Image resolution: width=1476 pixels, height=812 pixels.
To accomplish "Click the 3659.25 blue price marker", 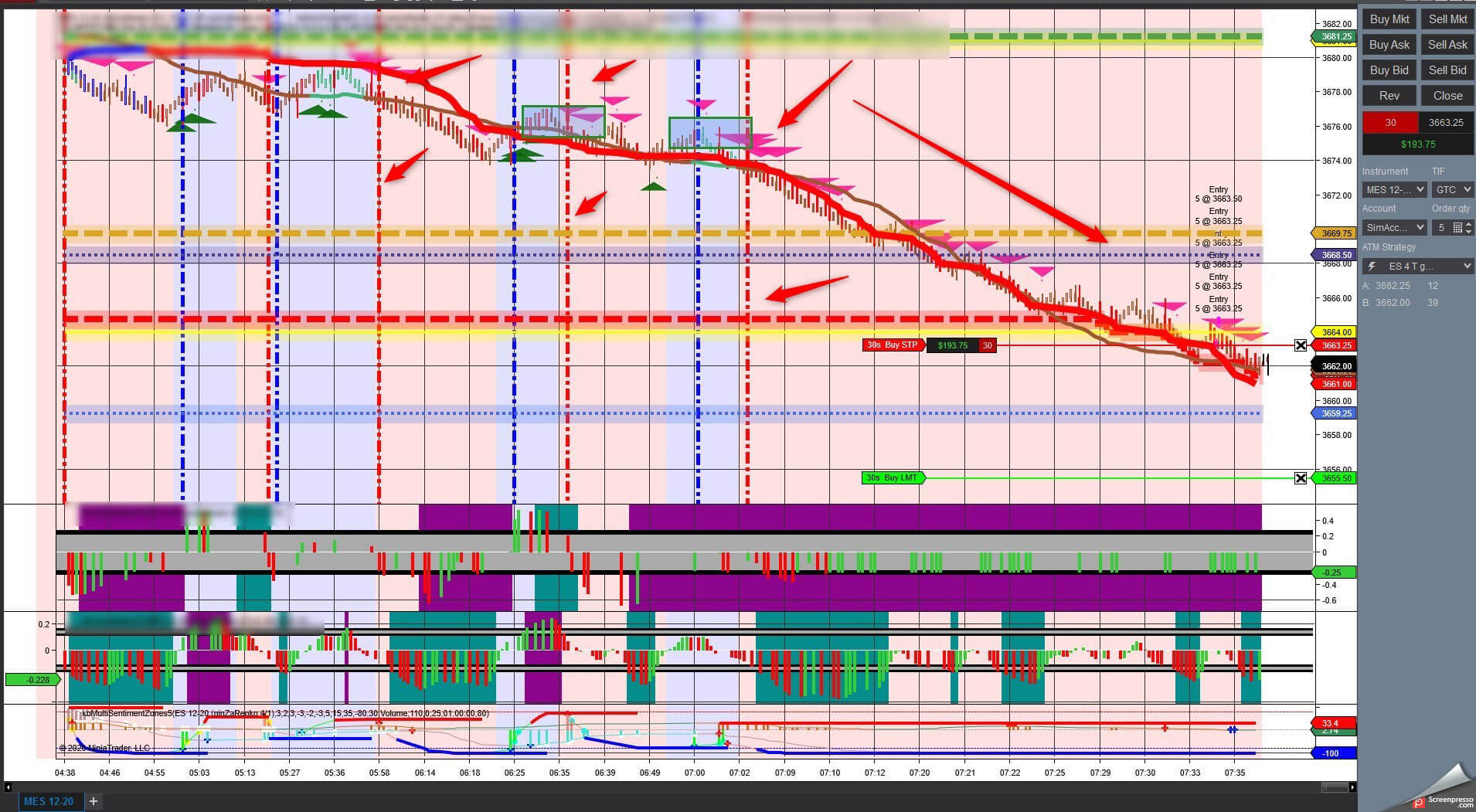I will pos(1335,413).
